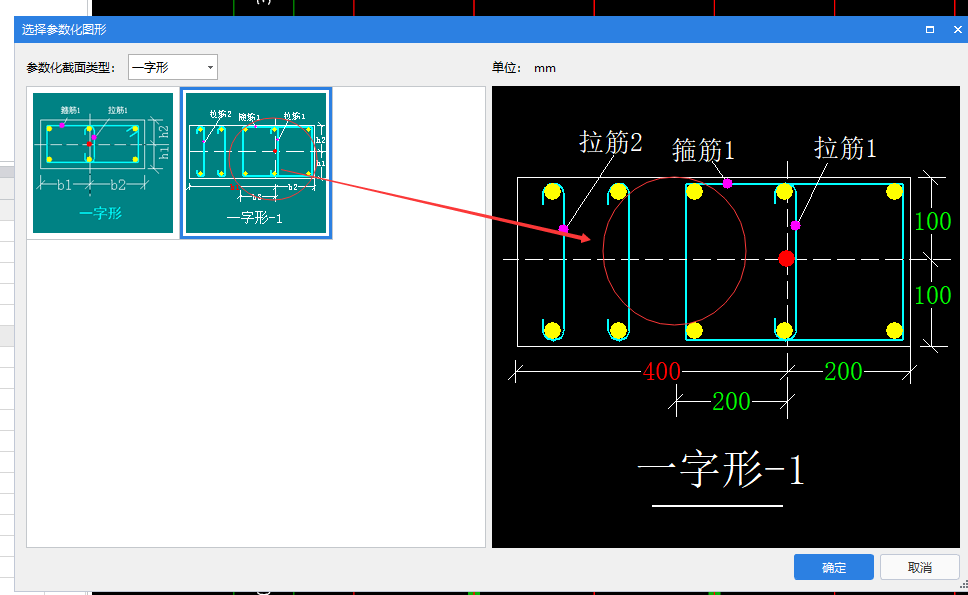
Task: Select the 一字形-1 section thumbnail
Action: tap(256, 163)
